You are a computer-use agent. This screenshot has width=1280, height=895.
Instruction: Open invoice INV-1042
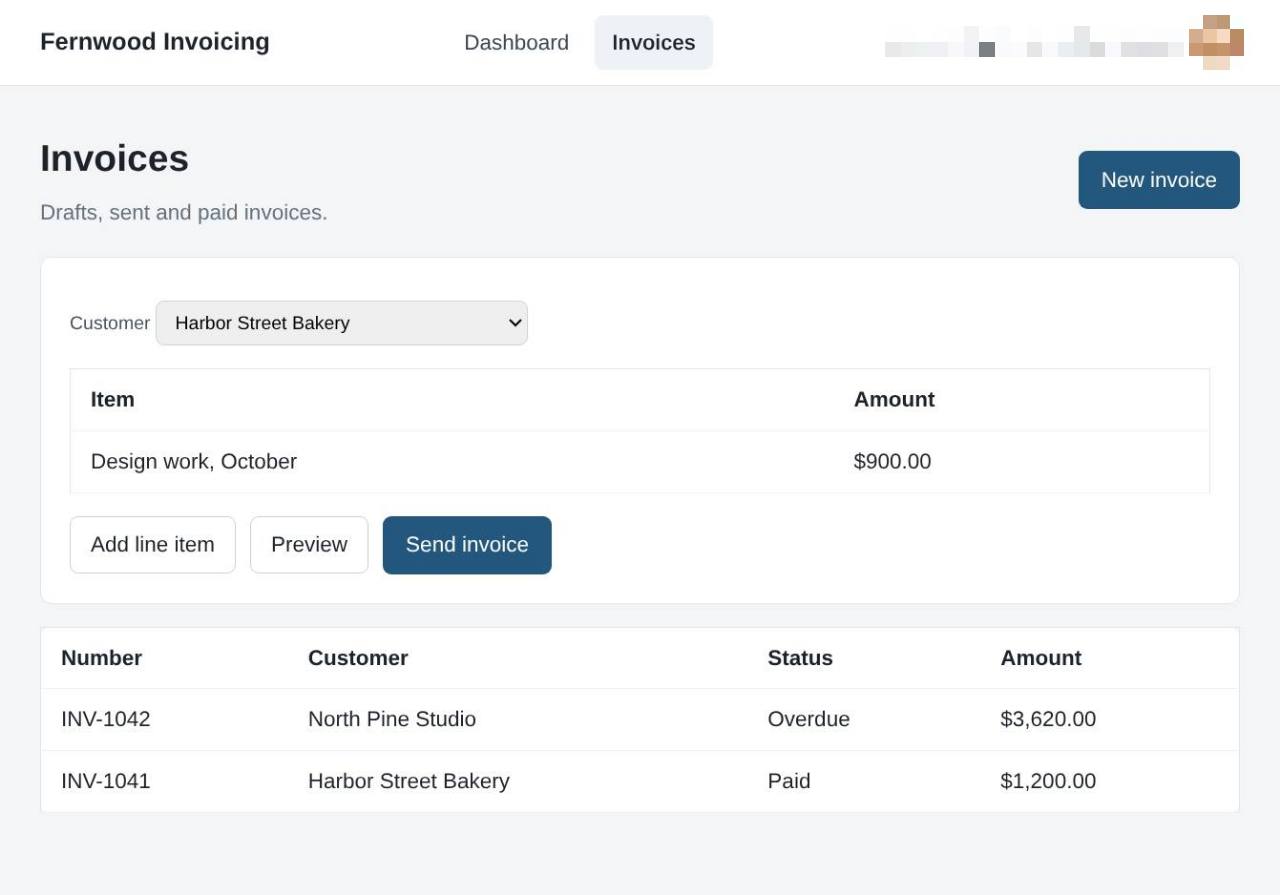(106, 719)
